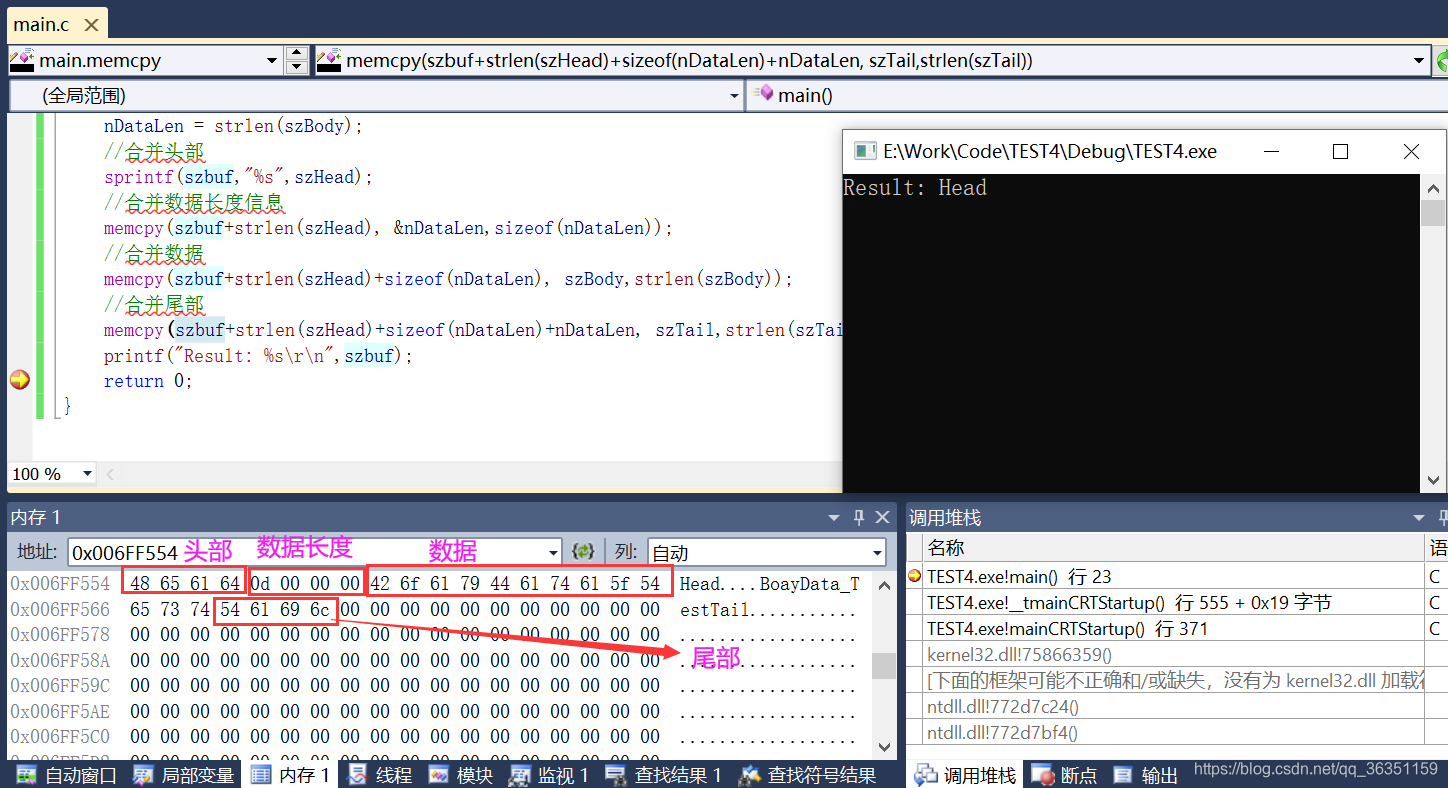
Task: Switch to the 查找符号结果 tab
Action: coord(808,775)
